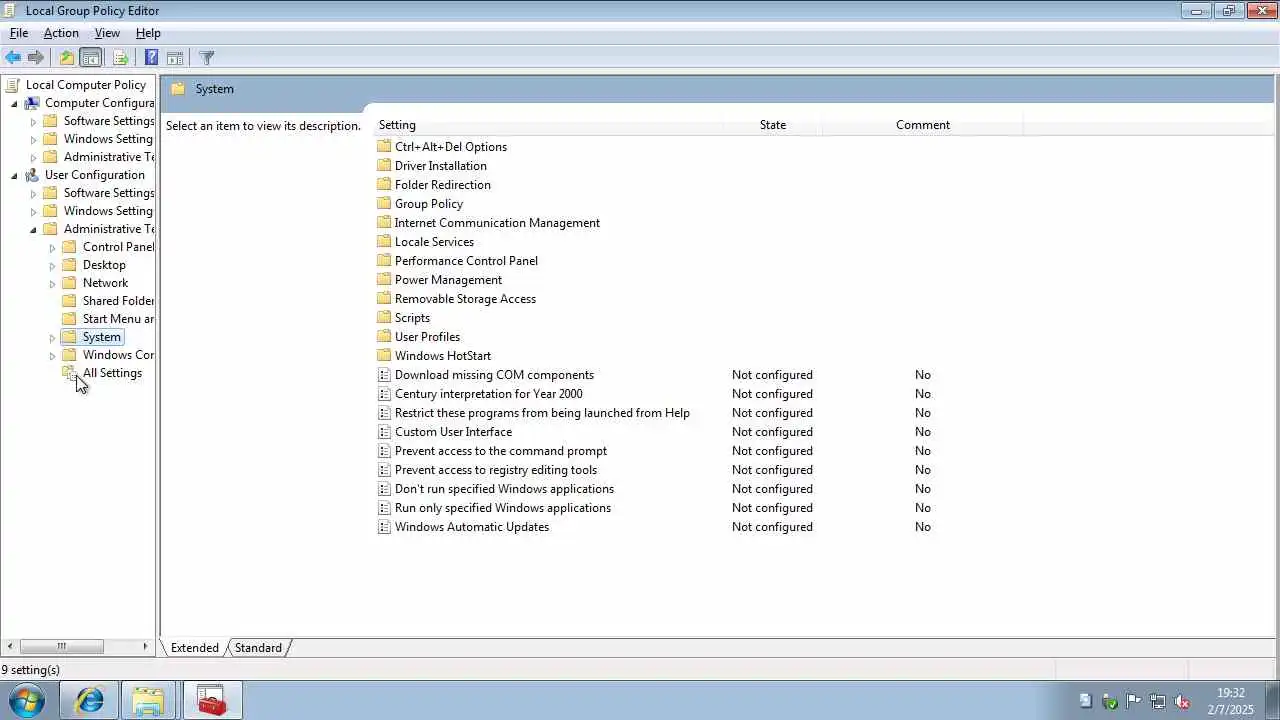Open Help via blue question mark icon
1280x720 pixels.
pos(151,58)
